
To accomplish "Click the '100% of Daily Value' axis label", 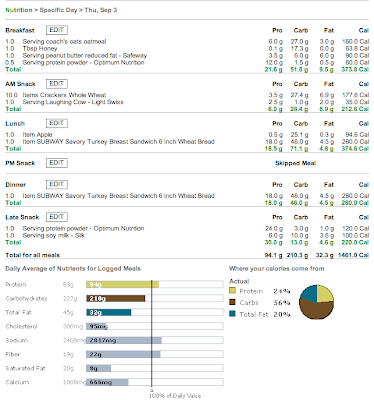I will pos(175,396).
